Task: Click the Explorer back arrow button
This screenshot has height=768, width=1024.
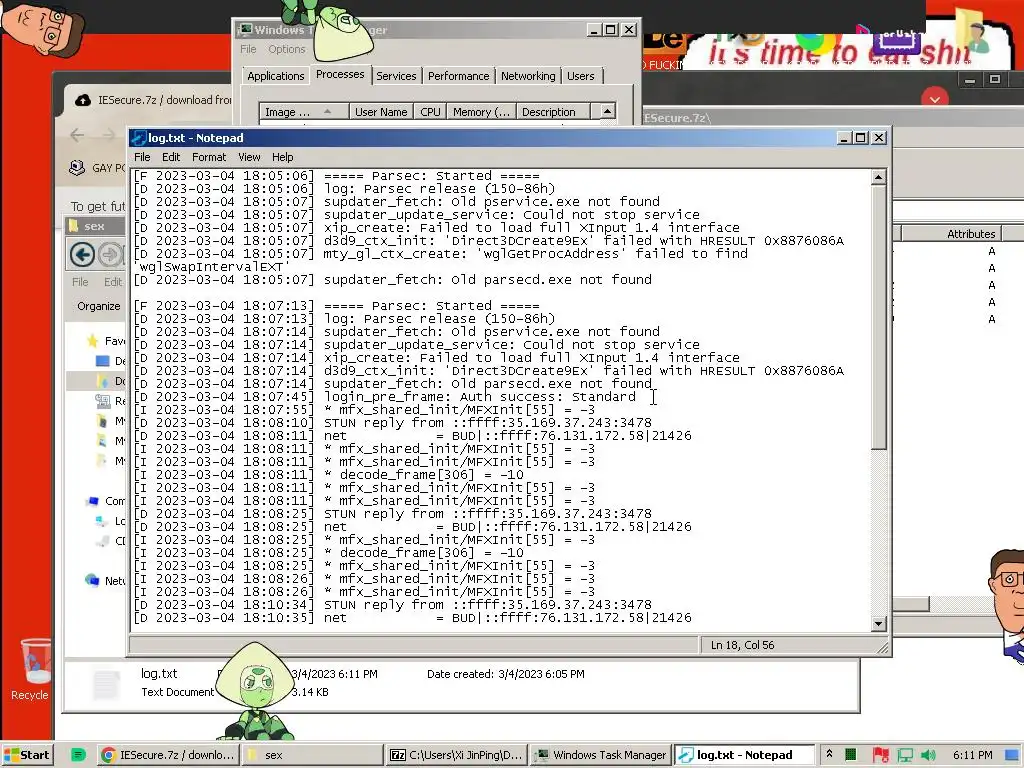Action: [82, 255]
